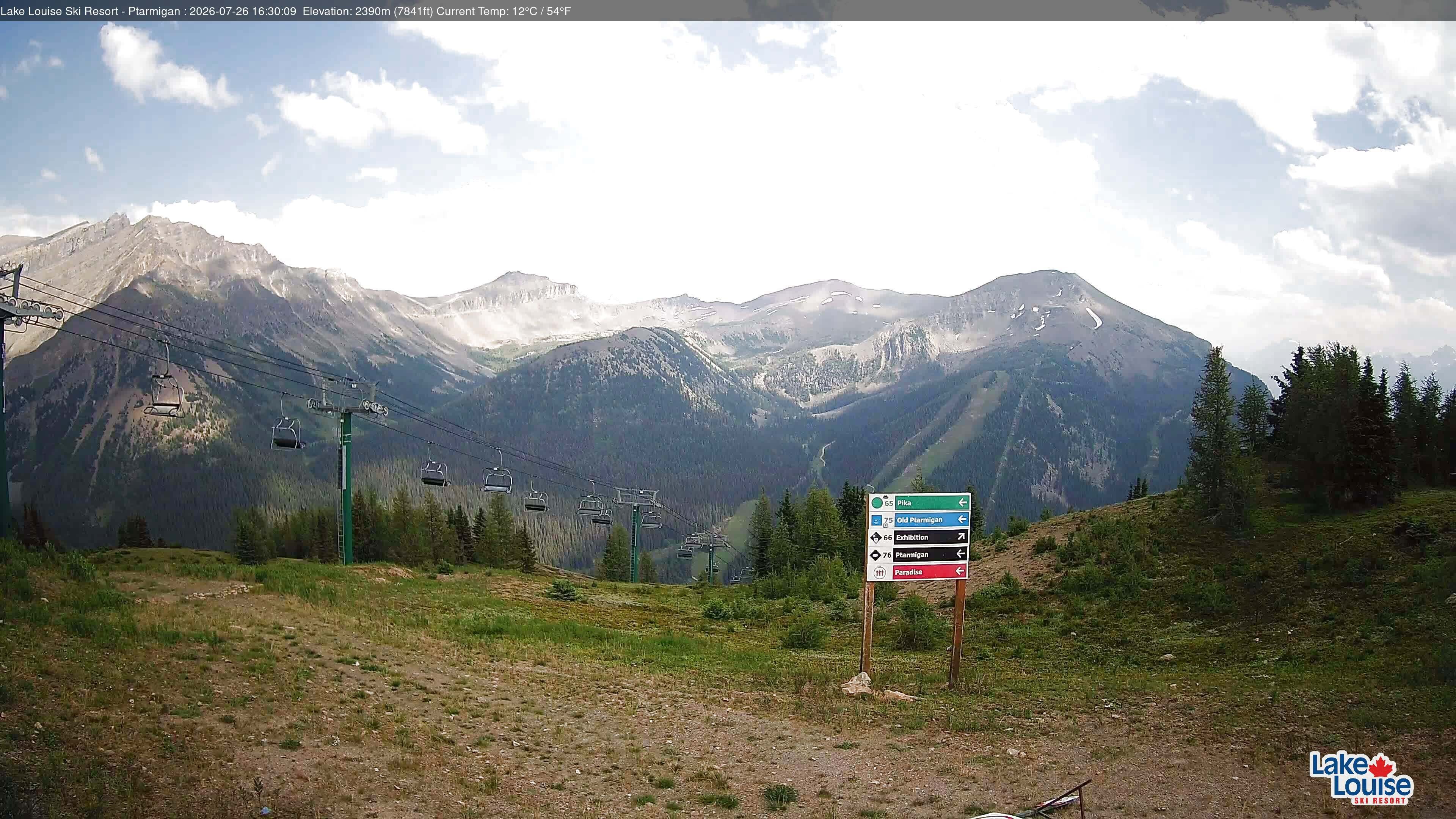The image size is (1456, 819).
Task: Click trail number '75' on the sign
Action: (x=888, y=521)
